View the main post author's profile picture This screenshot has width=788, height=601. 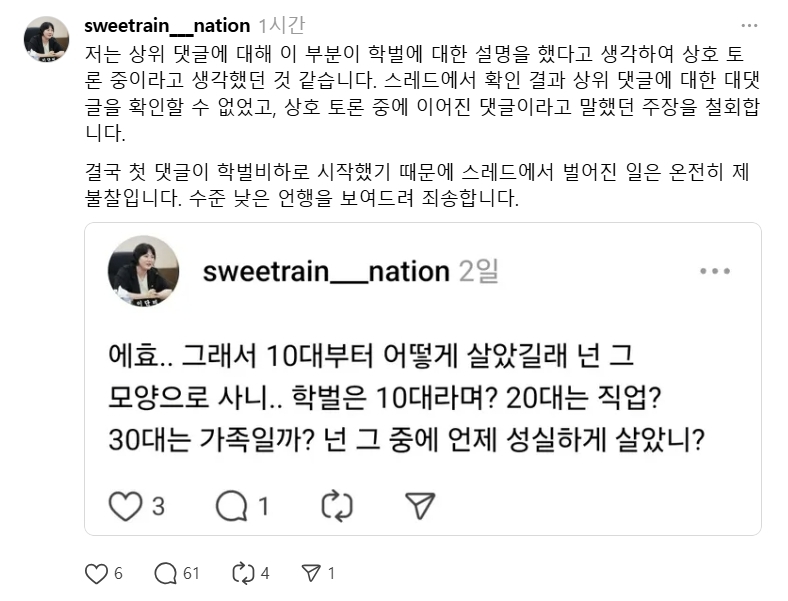pos(46,39)
